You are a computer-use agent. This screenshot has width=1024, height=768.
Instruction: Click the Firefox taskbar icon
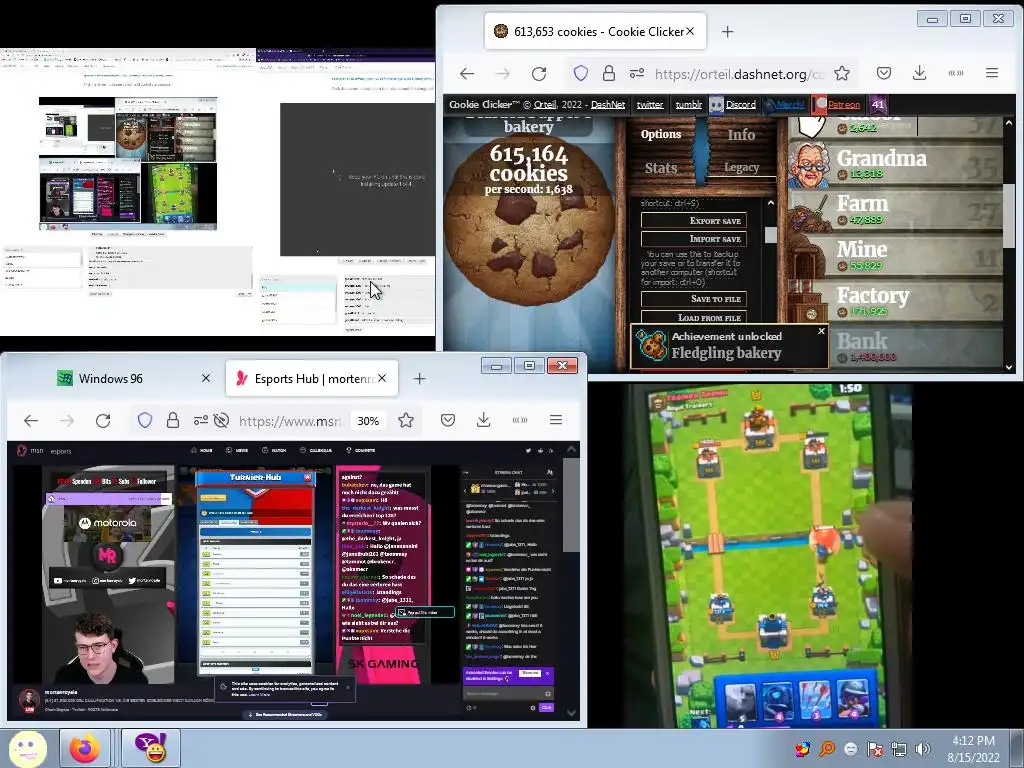85,748
